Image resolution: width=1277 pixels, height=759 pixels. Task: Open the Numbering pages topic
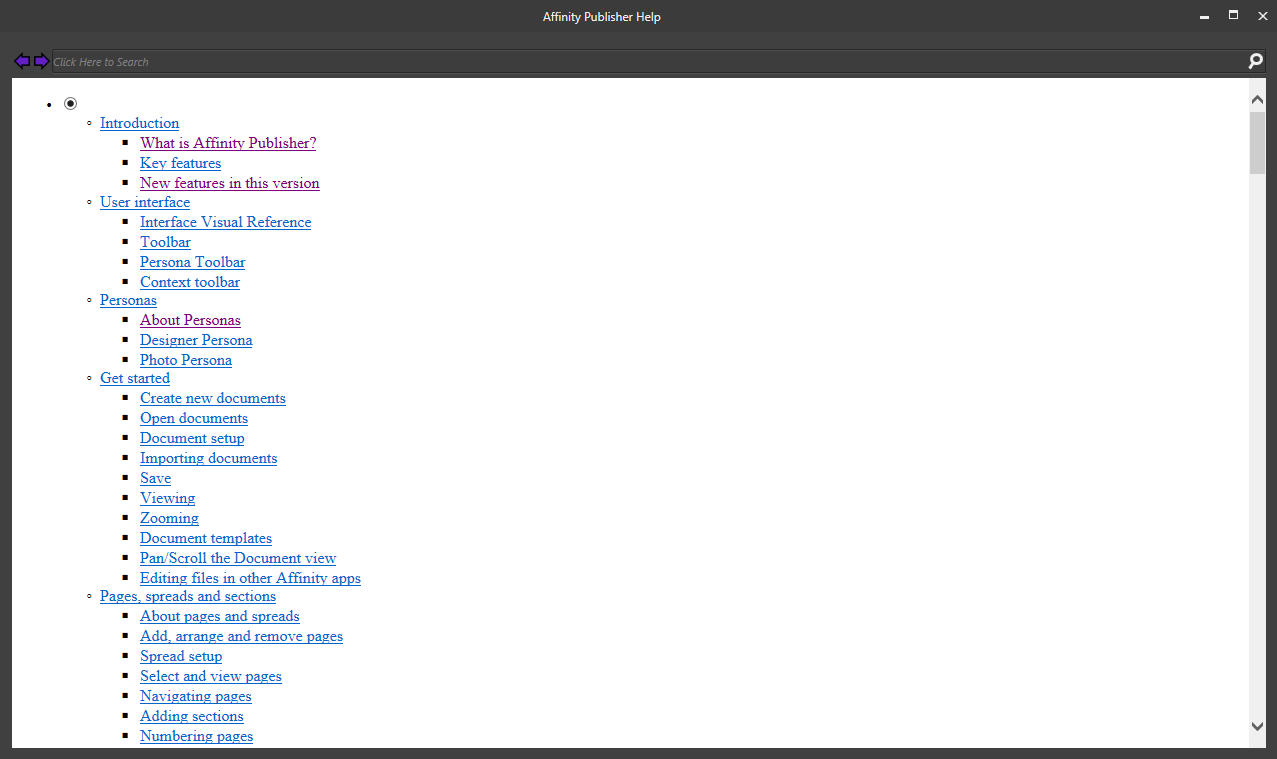click(196, 736)
